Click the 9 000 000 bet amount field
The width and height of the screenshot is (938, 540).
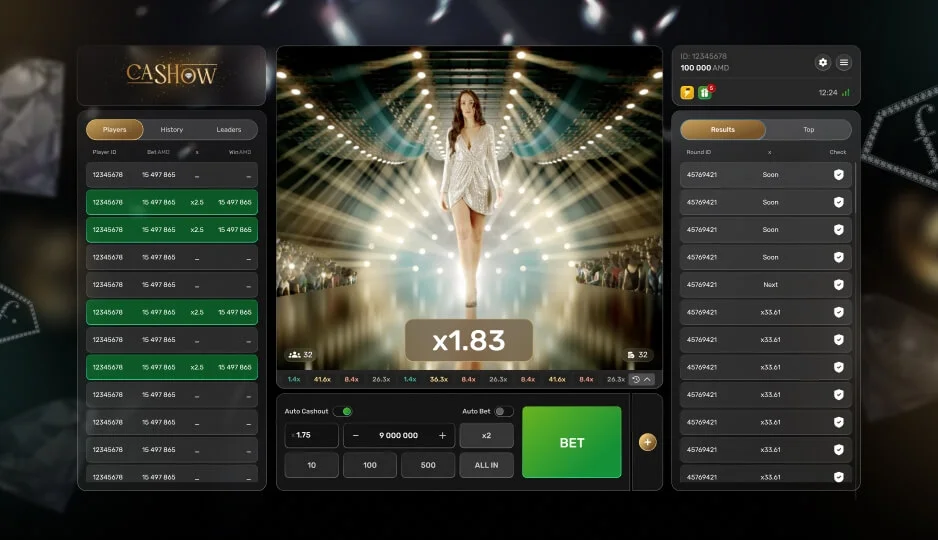pyautogui.click(x=398, y=435)
